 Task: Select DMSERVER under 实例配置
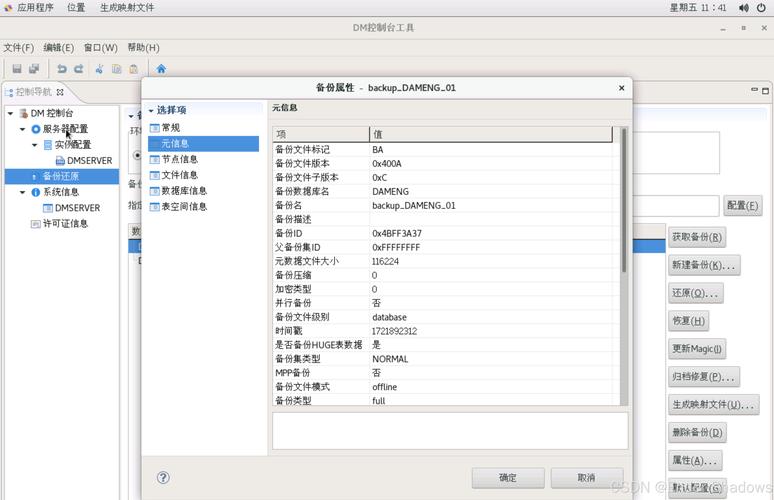[x=84, y=161]
